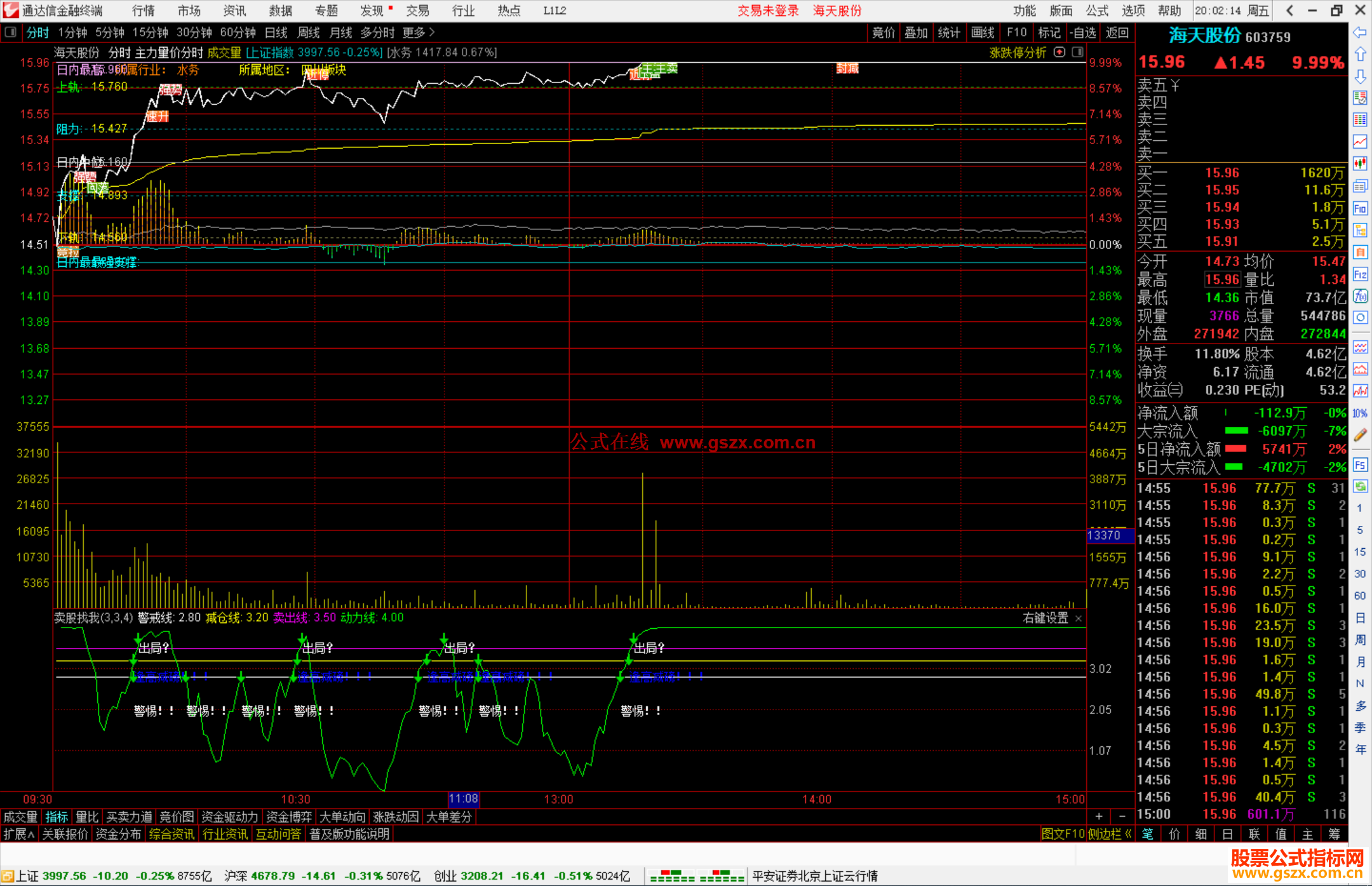Select the pencil drawing tool icon
1372x886 pixels.
[x=1360, y=435]
